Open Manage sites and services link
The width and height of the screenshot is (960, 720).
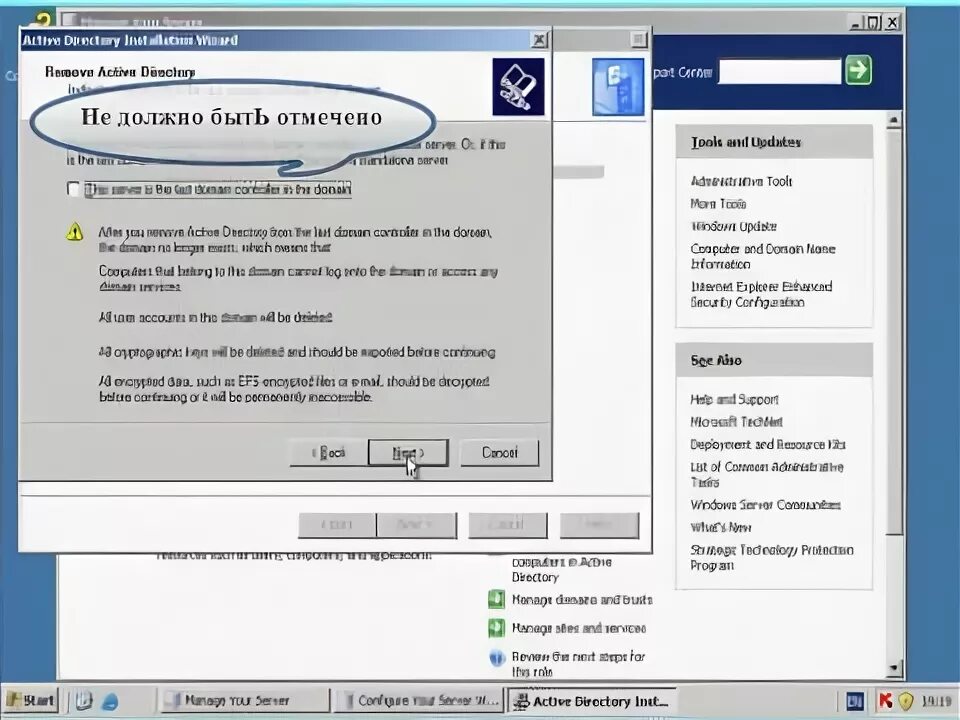[579, 629]
